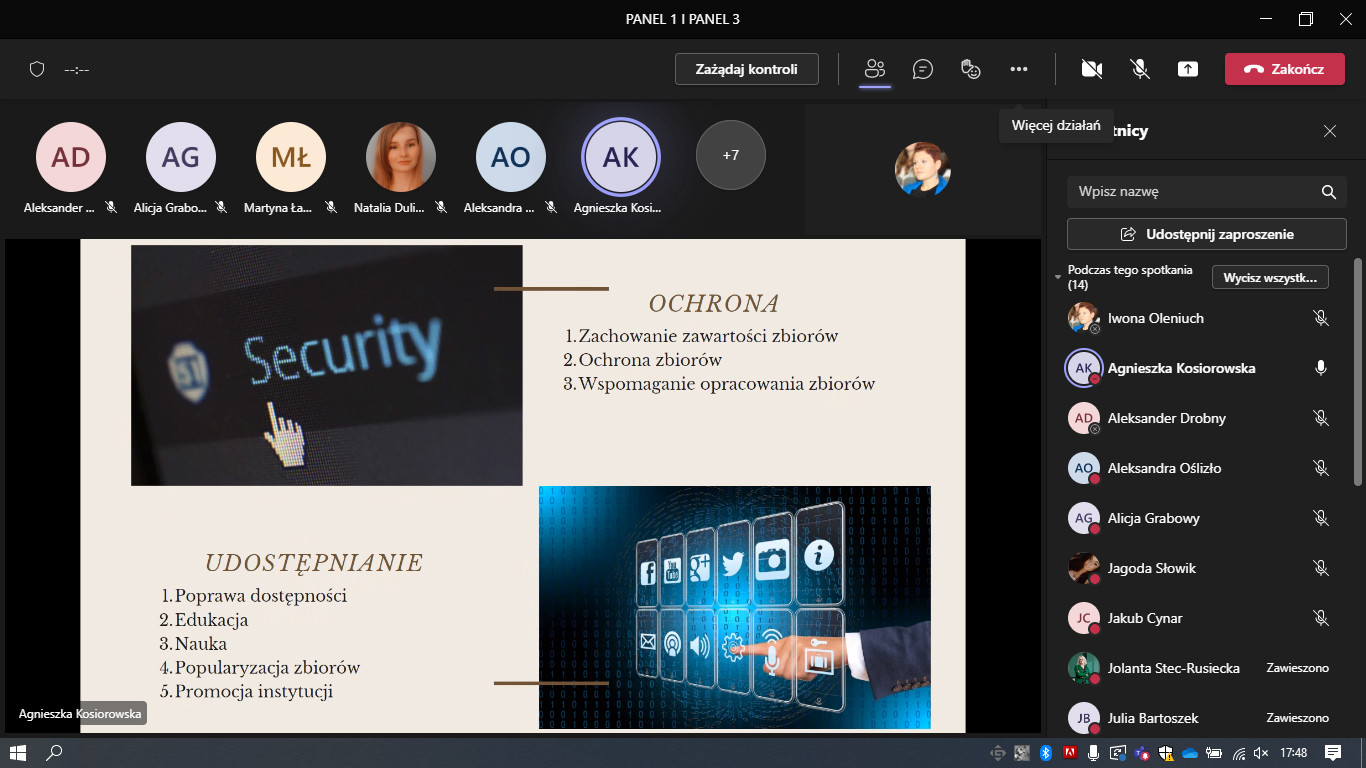Select Agnieszka Kosiorowska in participant list
This screenshot has height=768, width=1366.
tap(1181, 368)
